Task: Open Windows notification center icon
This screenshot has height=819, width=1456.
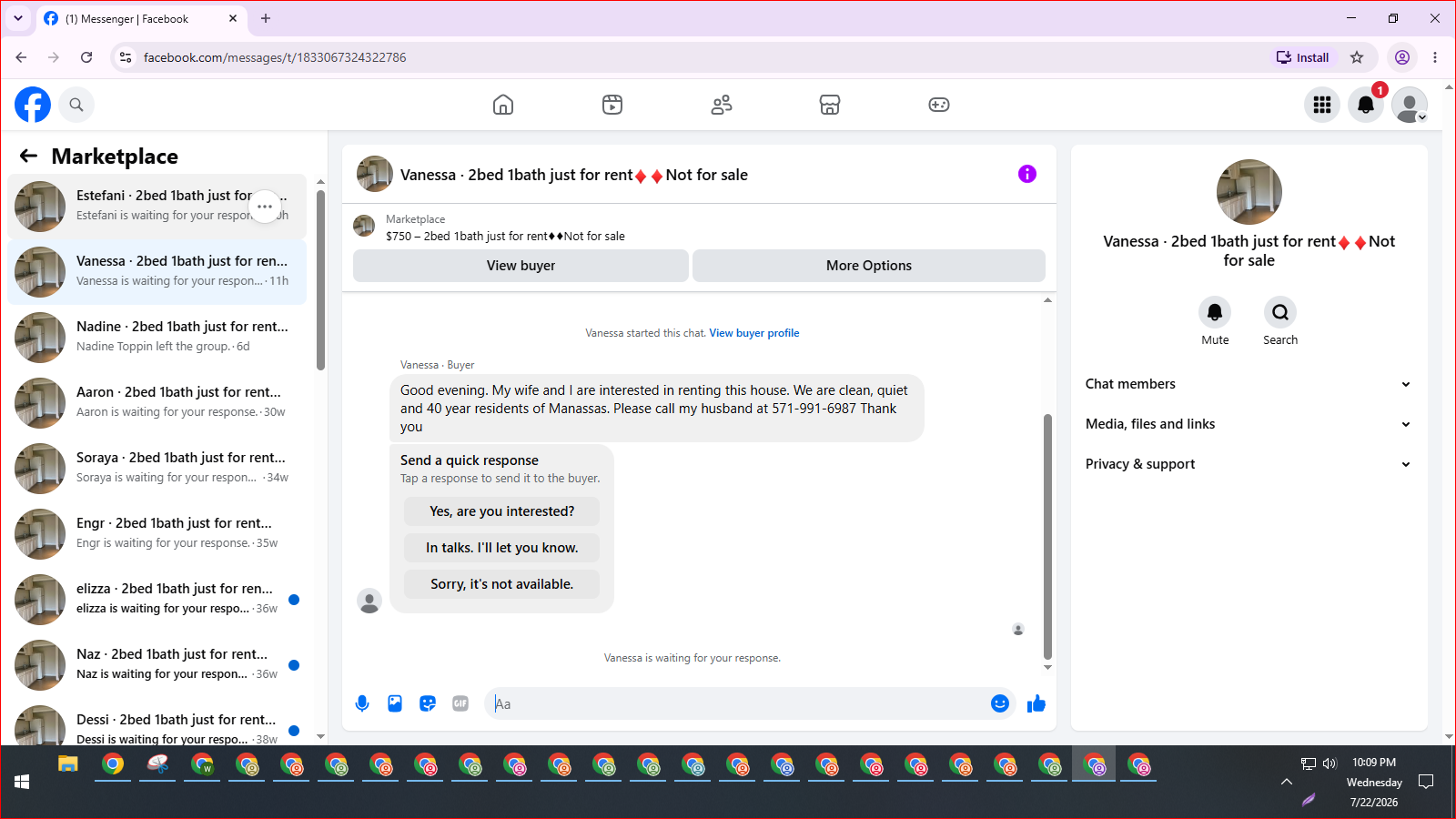Action: [1426, 782]
